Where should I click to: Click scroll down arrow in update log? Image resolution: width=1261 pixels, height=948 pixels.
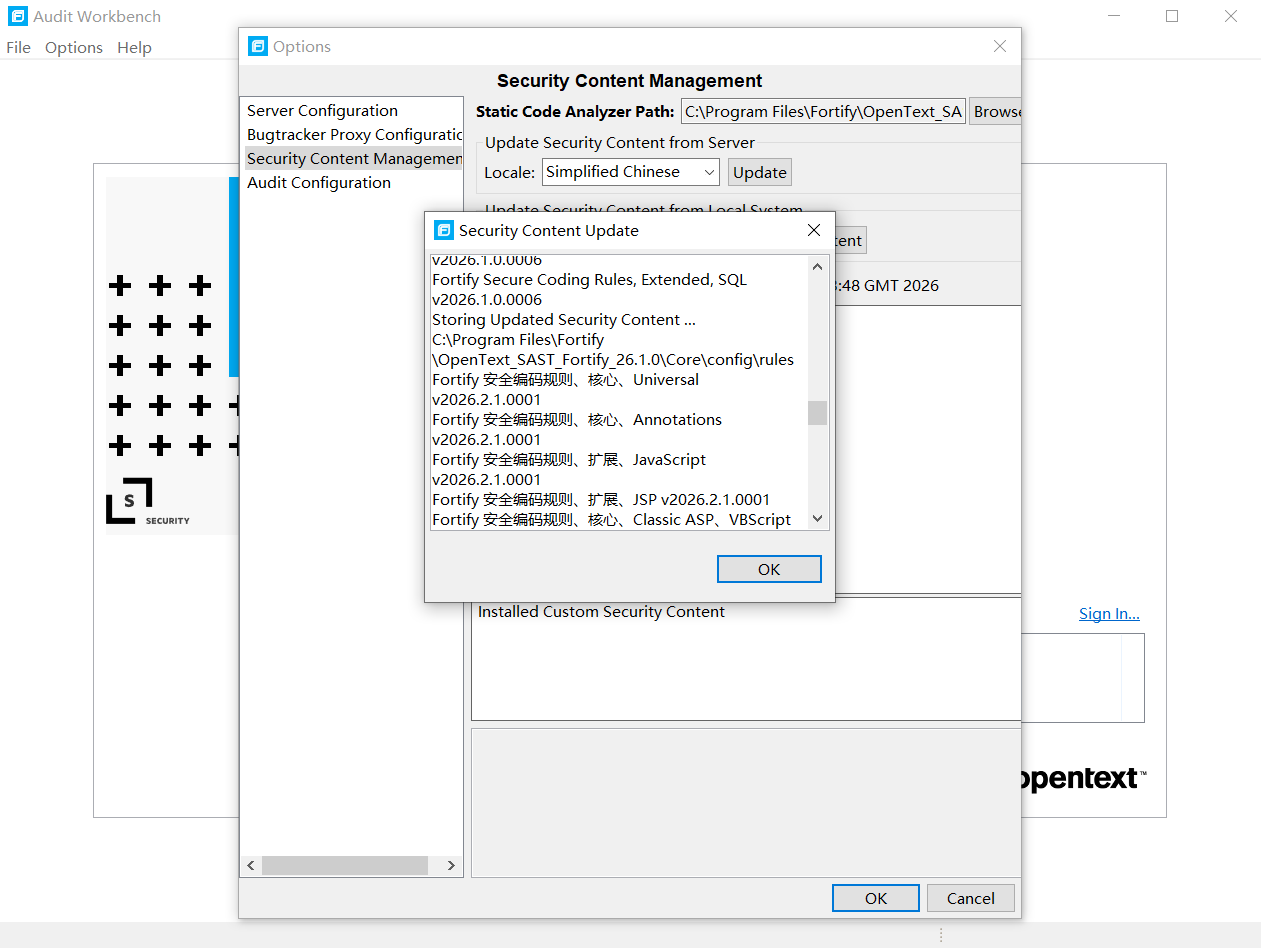[818, 518]
